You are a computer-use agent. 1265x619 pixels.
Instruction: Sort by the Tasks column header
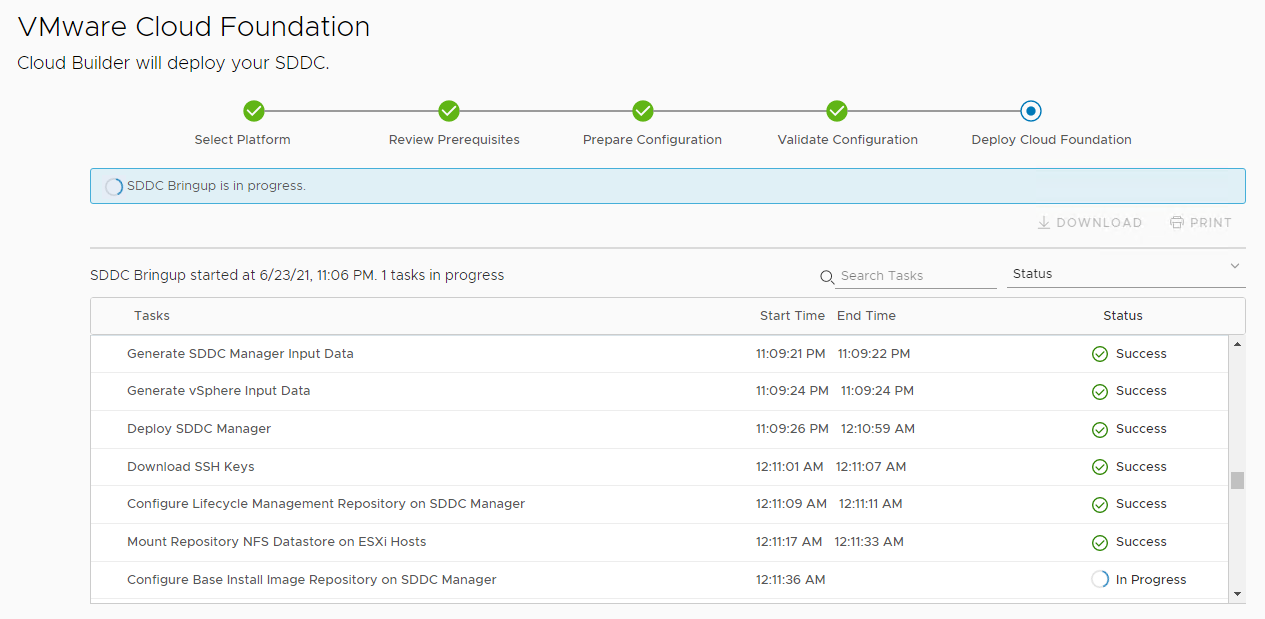click(x=152, y=316)
